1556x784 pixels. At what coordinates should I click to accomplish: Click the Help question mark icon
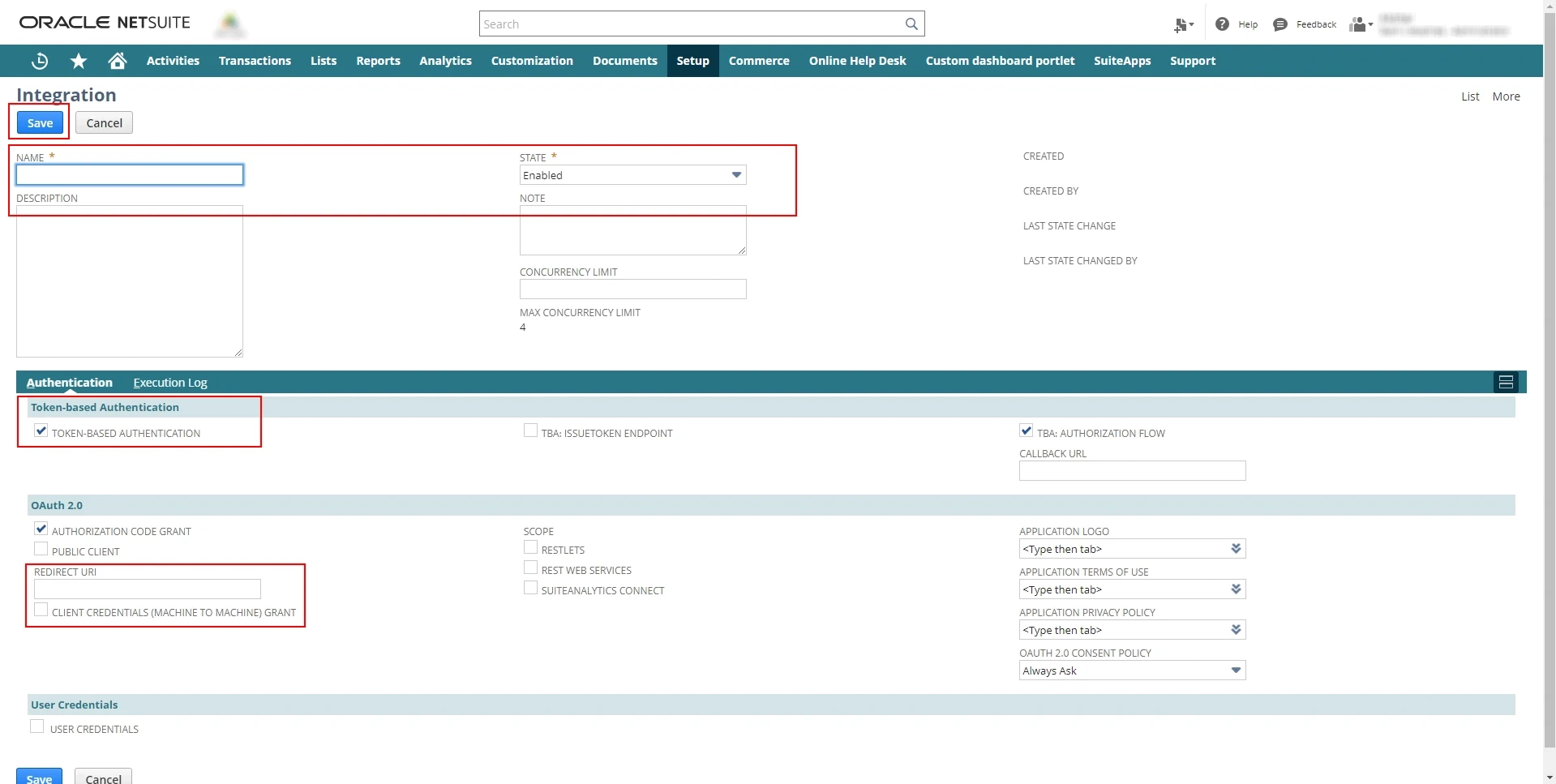point(1222,24)
